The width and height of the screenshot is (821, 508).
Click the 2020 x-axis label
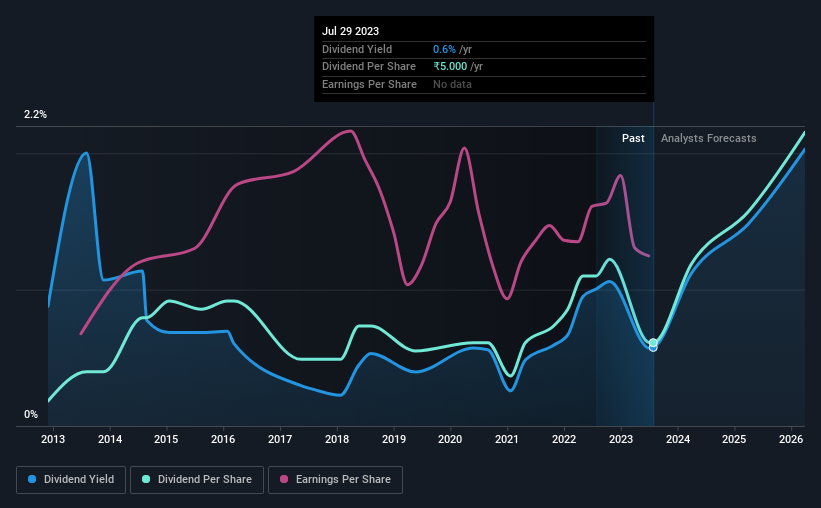pyautogui.click(x=450, y=439)
